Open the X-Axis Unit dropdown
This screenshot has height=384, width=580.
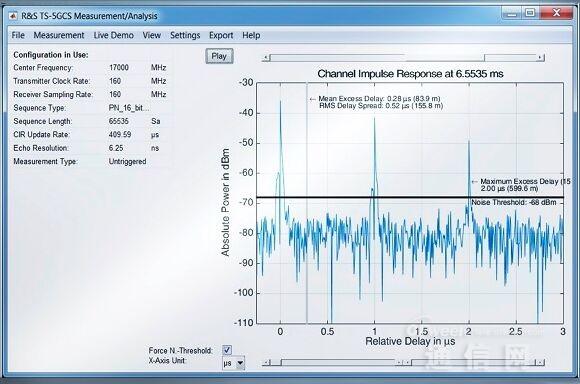[x=233, y=363]
